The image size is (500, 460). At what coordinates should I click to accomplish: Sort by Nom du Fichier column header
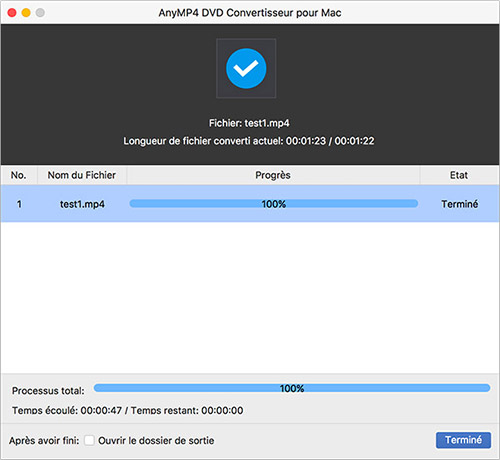click(82, 175)
